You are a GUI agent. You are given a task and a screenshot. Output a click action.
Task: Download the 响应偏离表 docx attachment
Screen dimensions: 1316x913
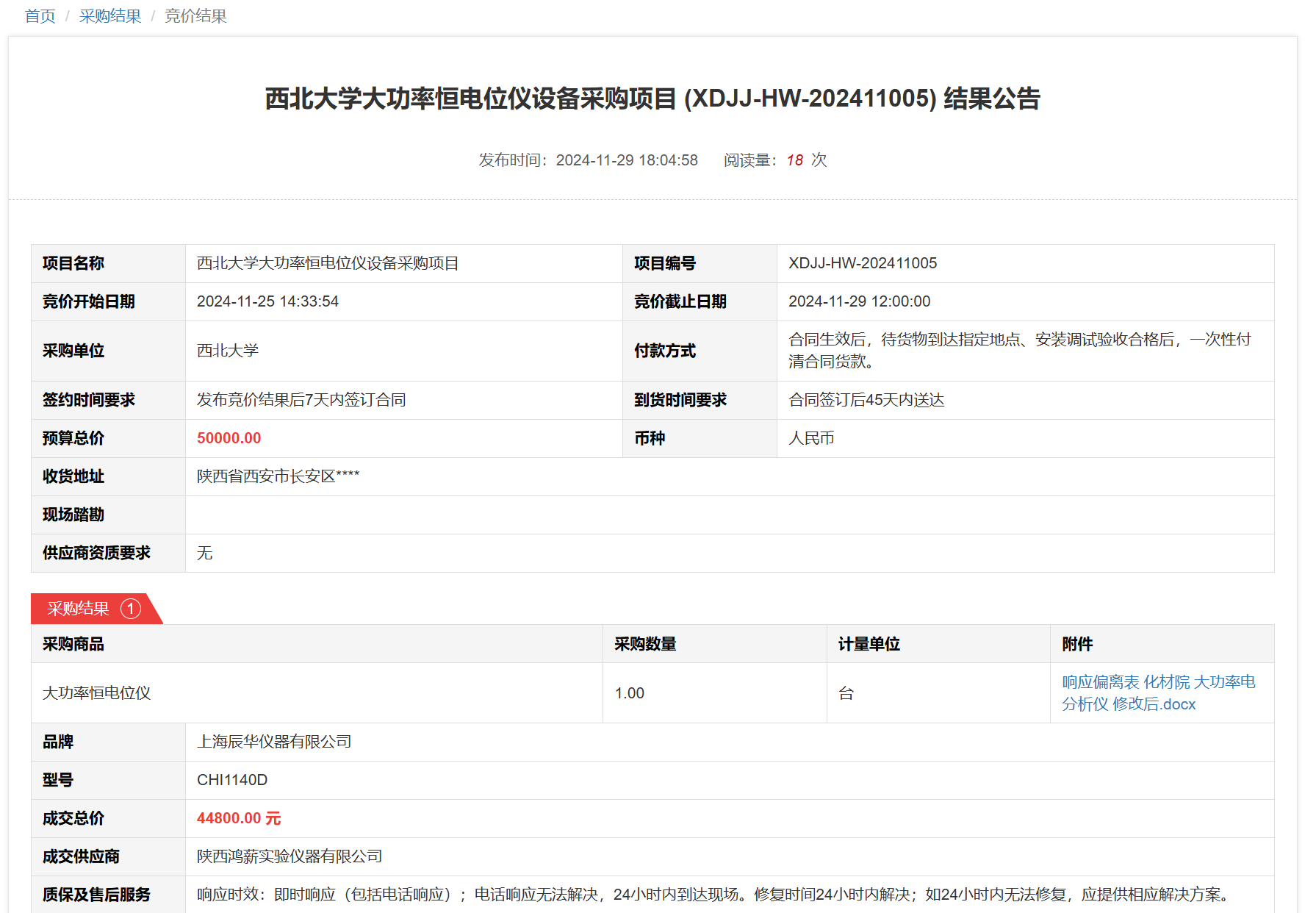tap(1158, 692)
